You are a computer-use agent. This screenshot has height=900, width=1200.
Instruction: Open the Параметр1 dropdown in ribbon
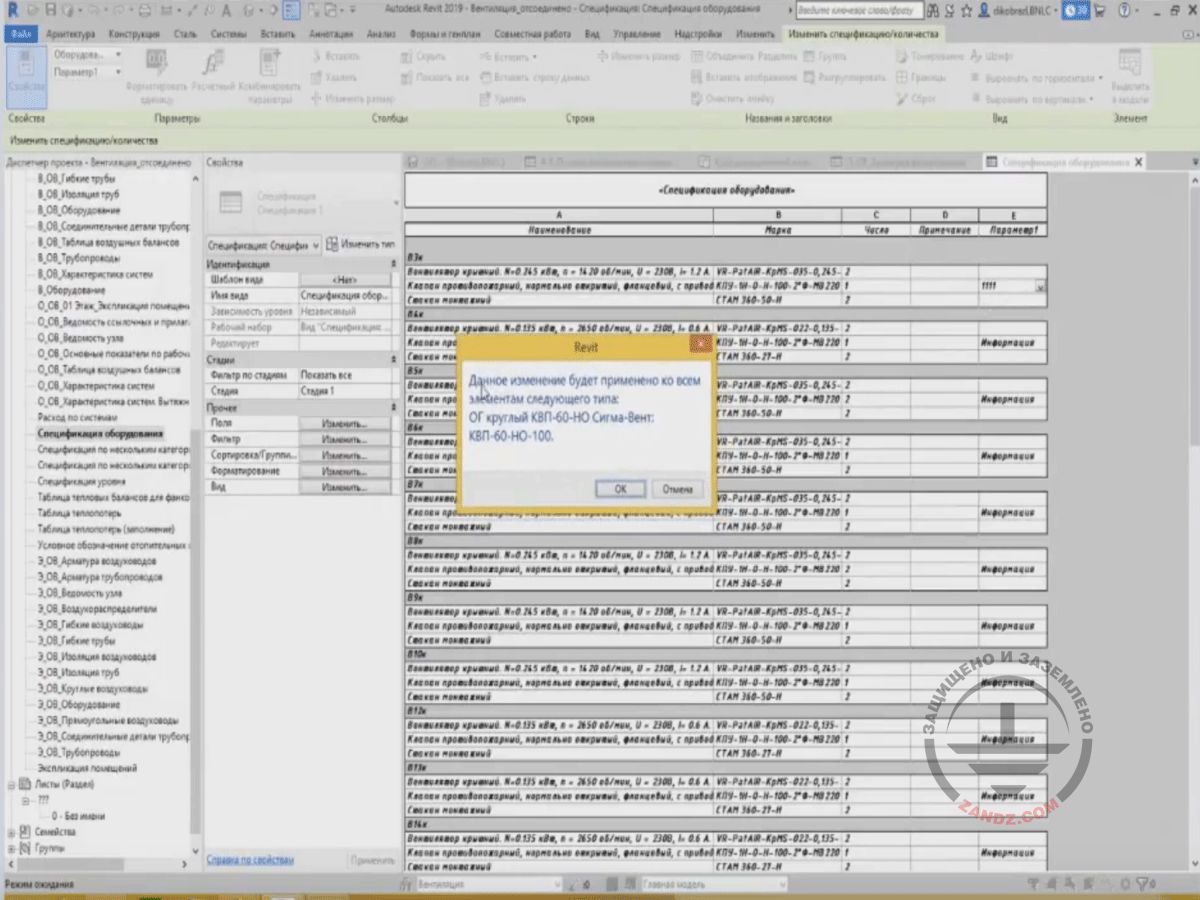[87, 72]
